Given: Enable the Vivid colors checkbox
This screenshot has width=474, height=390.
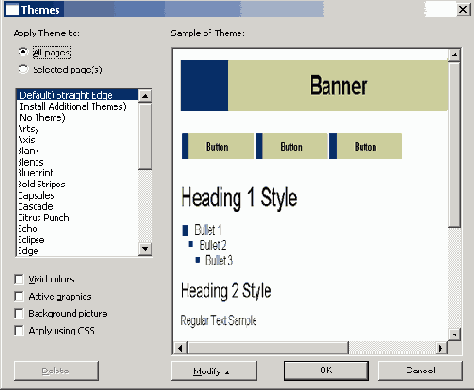Looking at the screenshot, I should (x=19, y=279).
